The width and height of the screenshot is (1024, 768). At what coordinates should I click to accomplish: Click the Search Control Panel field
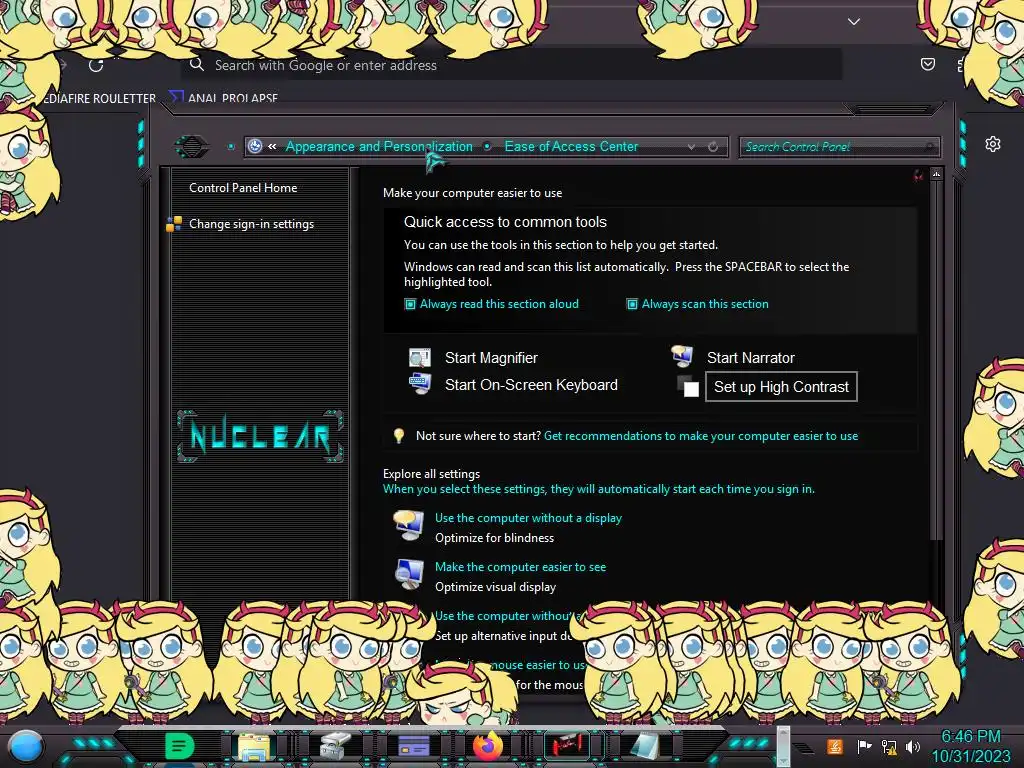pyautogui.click(x=839, y=147)
